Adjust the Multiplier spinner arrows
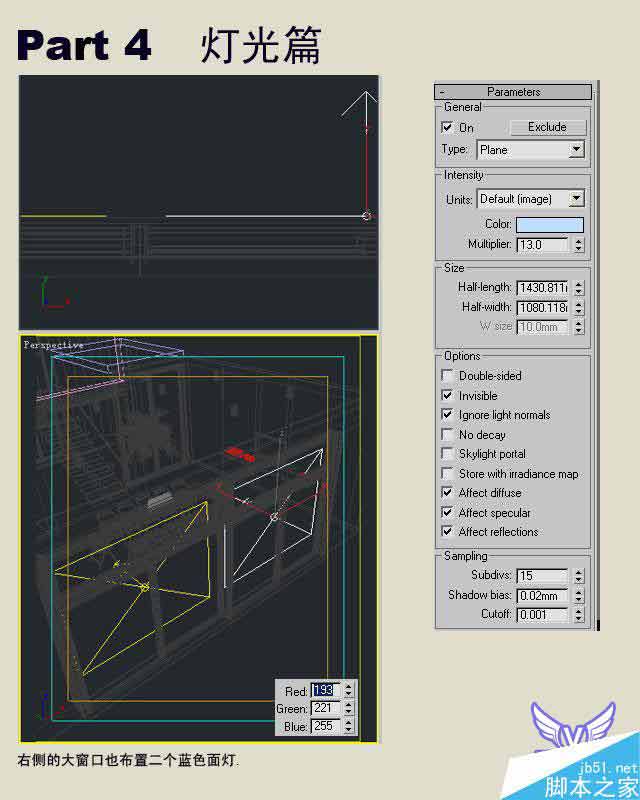The width and height of the screenshot is (640, 800). pos(578,244)
